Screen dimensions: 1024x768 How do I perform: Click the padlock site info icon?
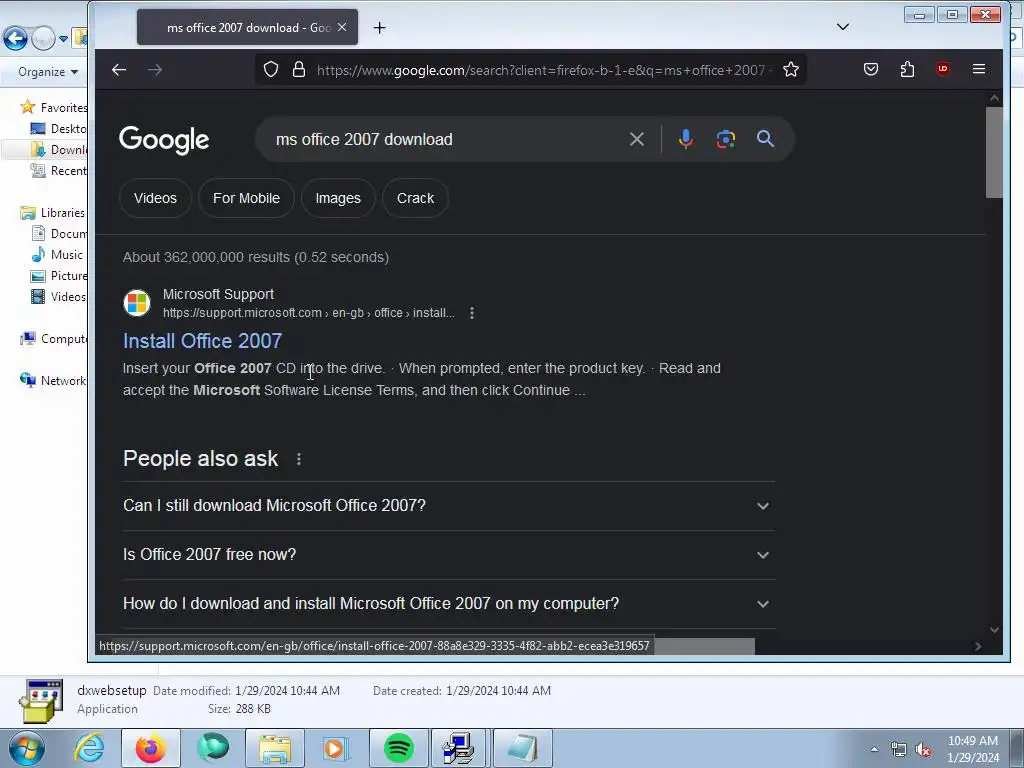coord(299,69)
